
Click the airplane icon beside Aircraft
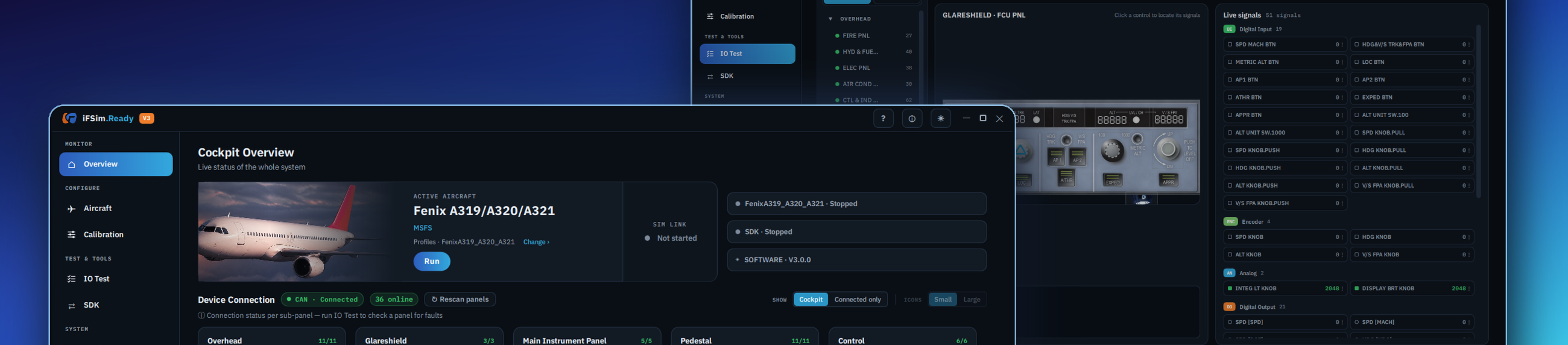point(72,209)
